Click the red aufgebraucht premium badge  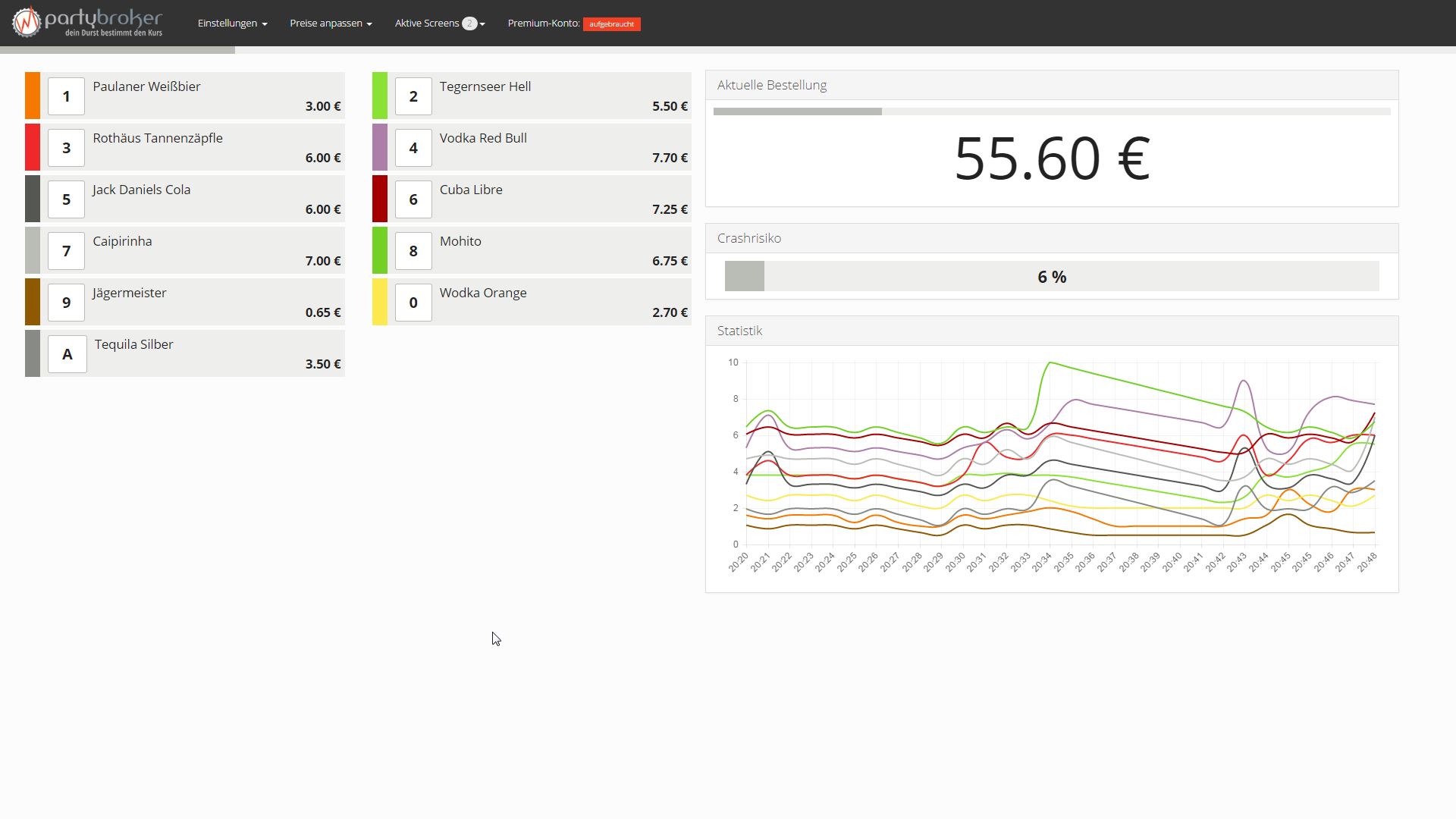tap(611, 24)
